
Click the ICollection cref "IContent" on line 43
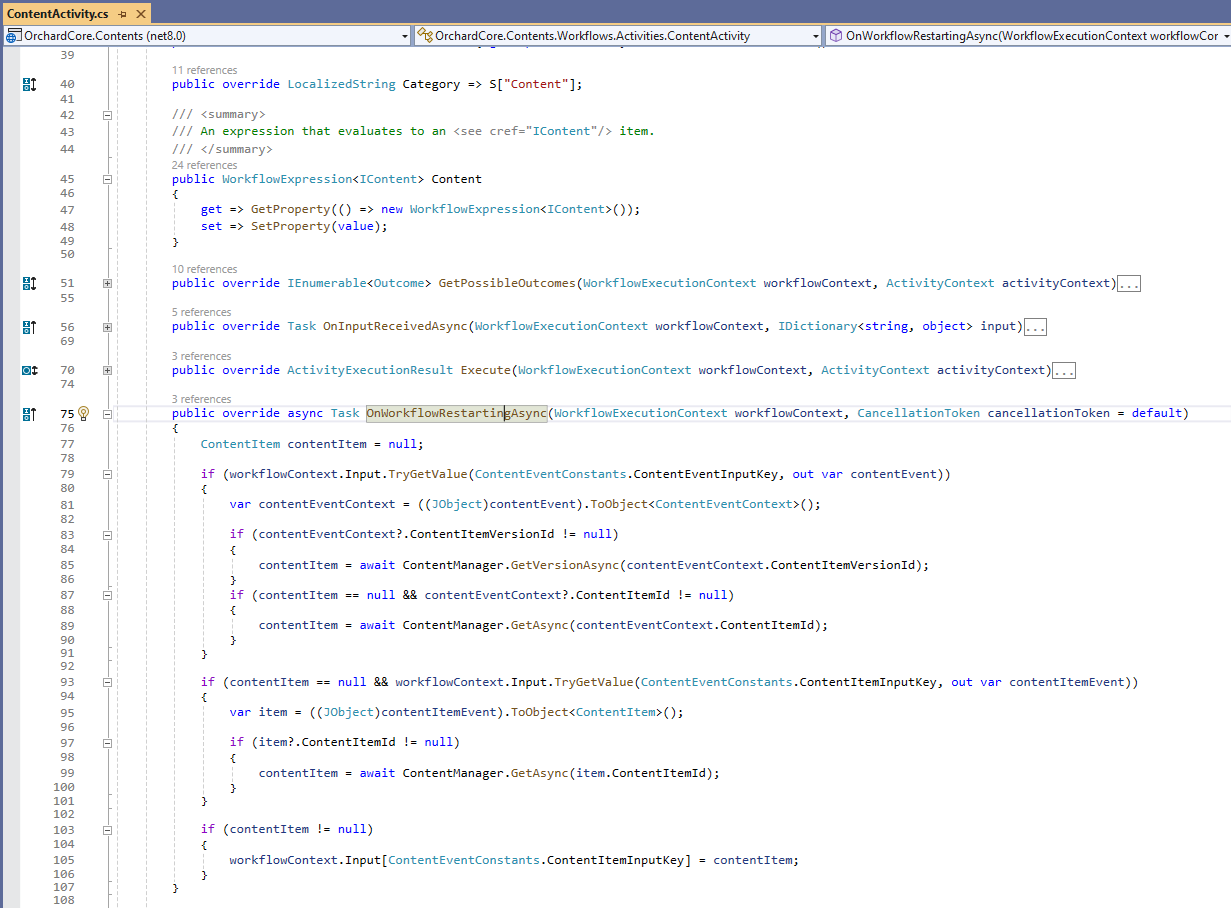coord(561,132)
